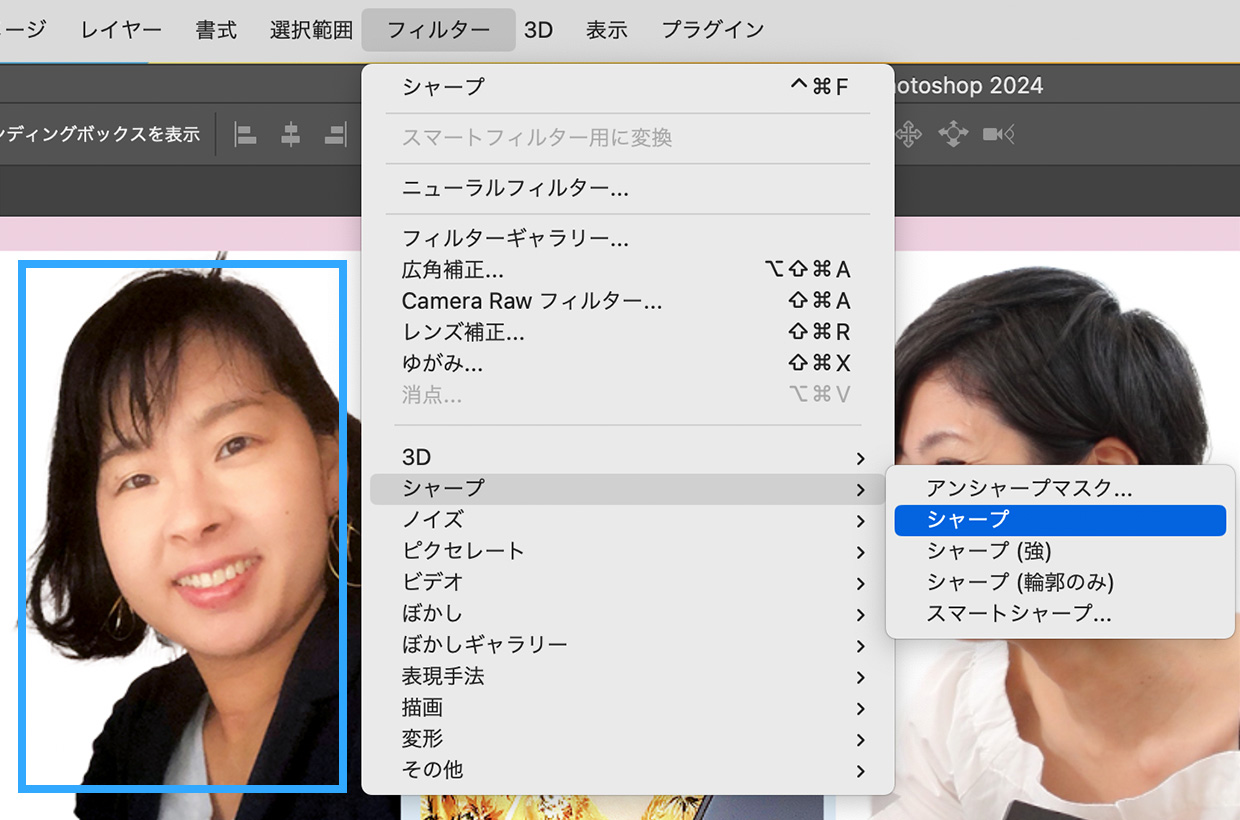Open the 書式 menu
This screenshot has height=820, width=1240.
pyautogui.click(x=216, y=30)
